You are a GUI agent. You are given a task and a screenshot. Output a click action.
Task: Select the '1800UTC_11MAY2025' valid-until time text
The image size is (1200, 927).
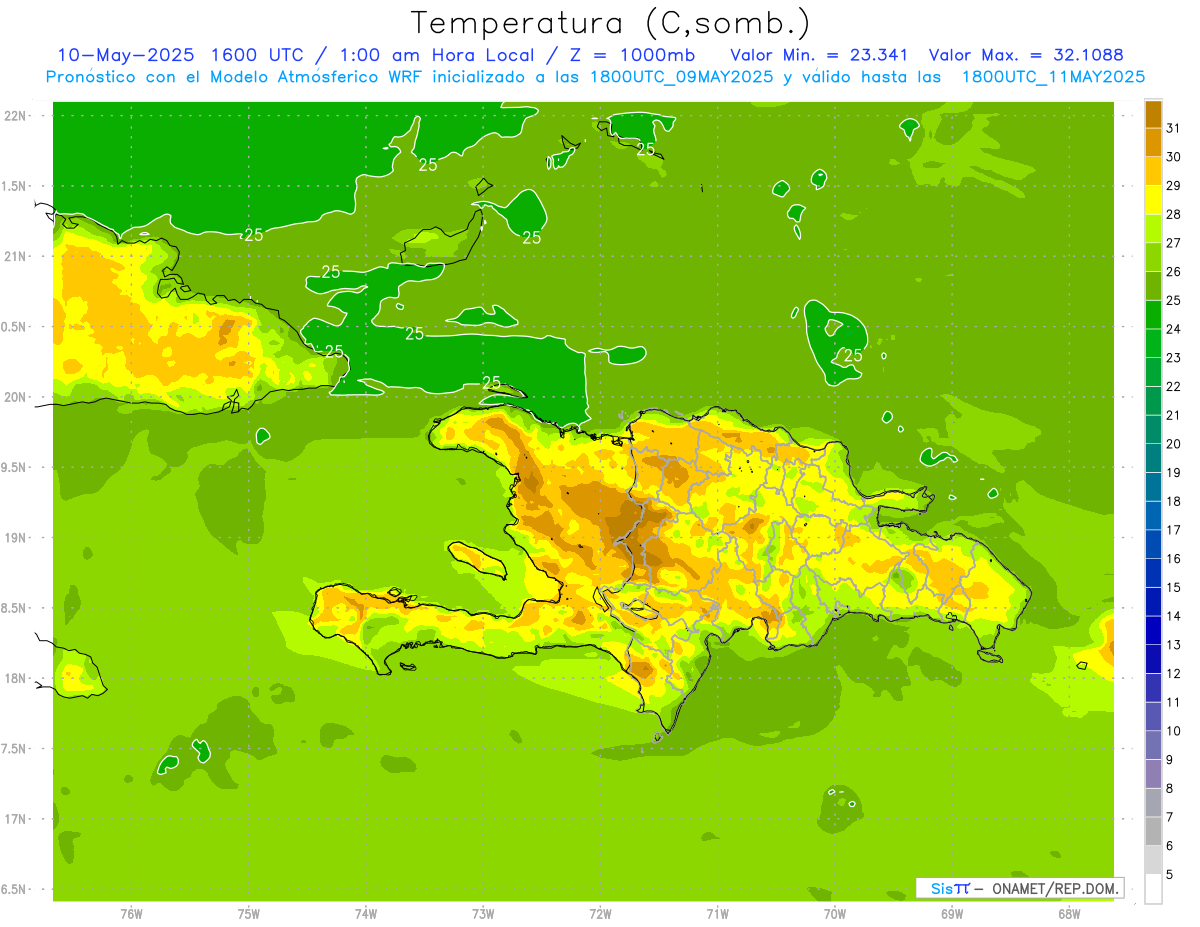pyautogui.click(x=1053, y=77)
